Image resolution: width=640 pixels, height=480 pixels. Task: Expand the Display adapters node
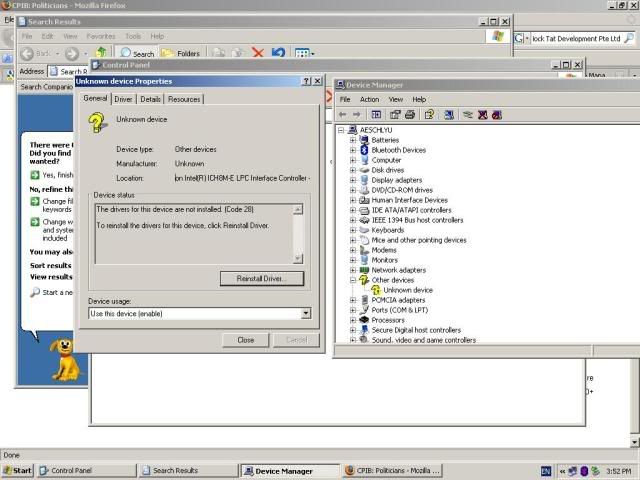tap(353, 180)
